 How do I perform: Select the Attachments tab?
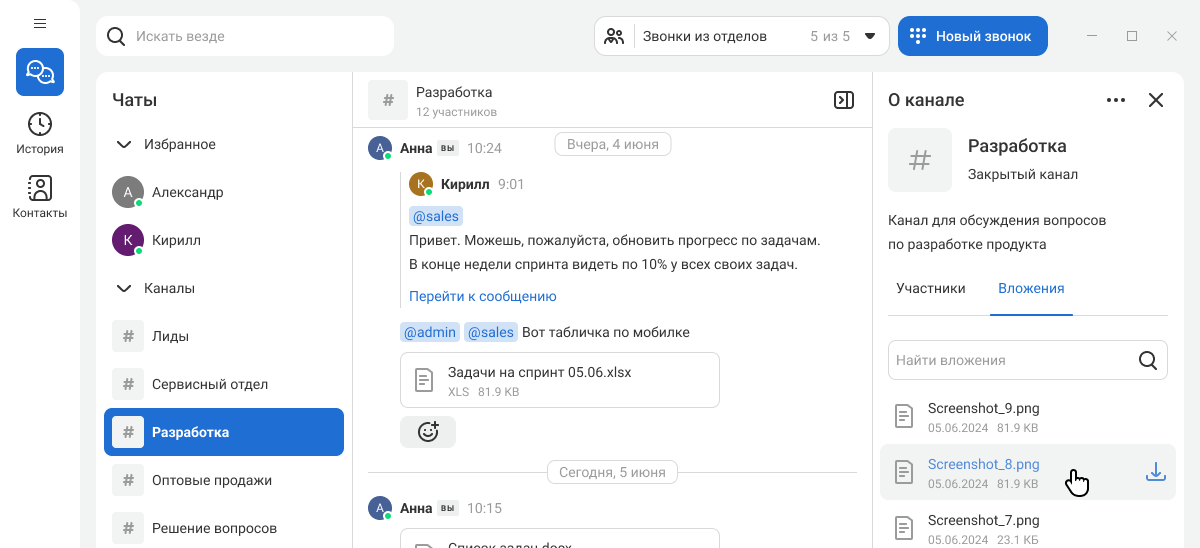point(1030,288)
